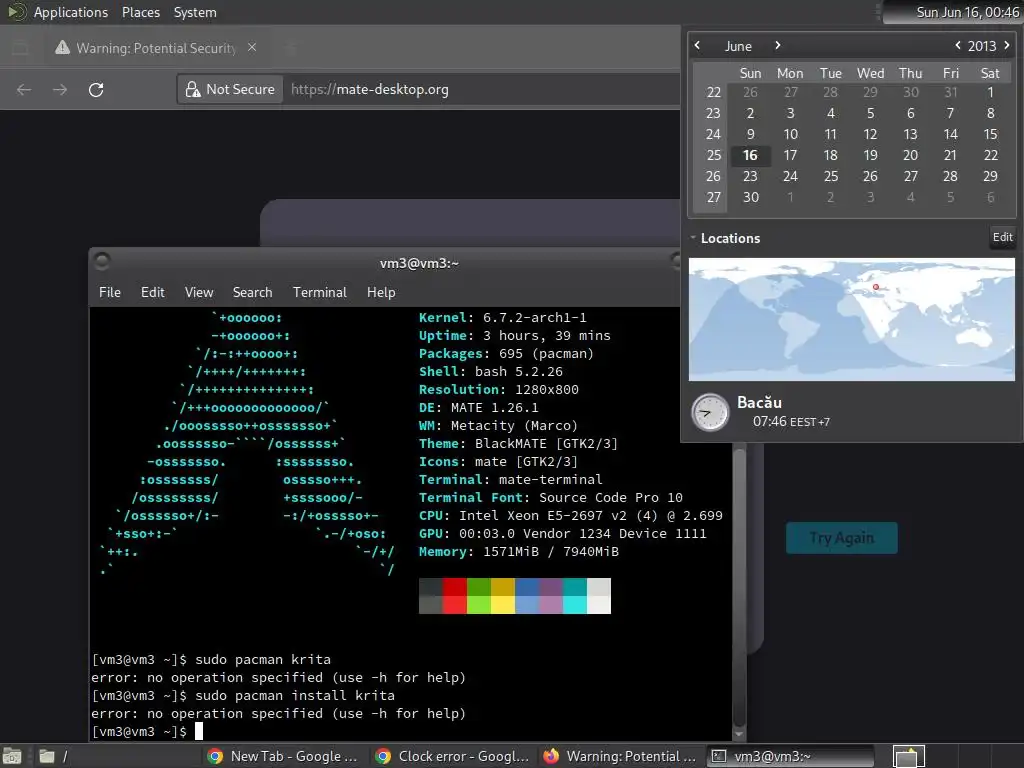Select June 14 in the calendar
This screenshot has height=768, width=1024.
click(x=950, y=134)
